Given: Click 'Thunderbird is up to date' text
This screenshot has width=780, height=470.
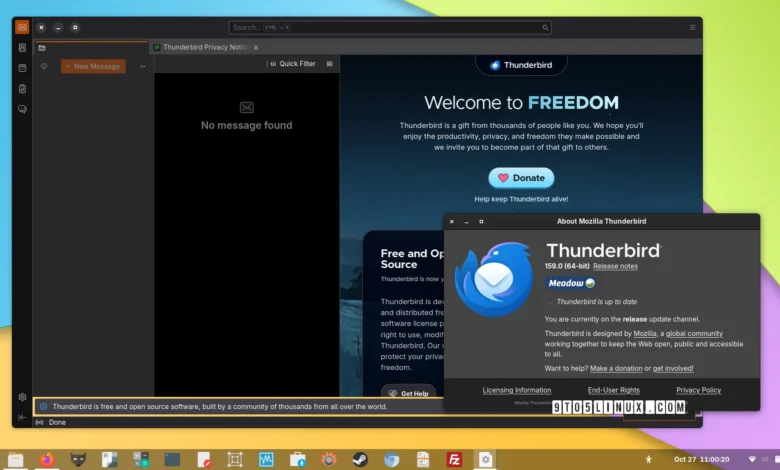Looking at the screenshot, I should coord(596,302).
